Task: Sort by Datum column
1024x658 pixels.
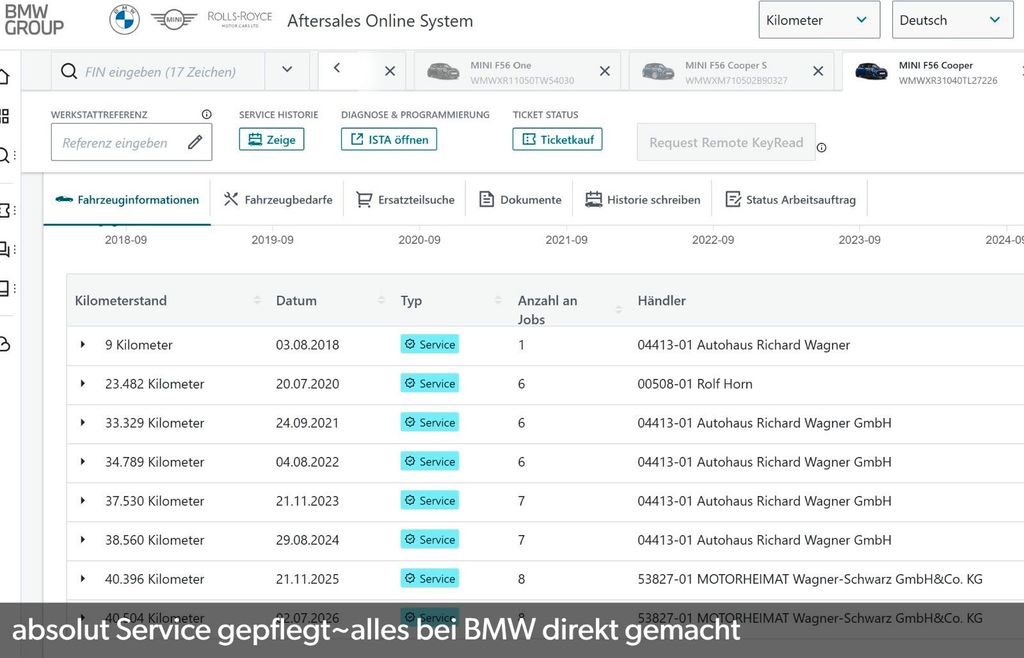Action: [381, 300]
